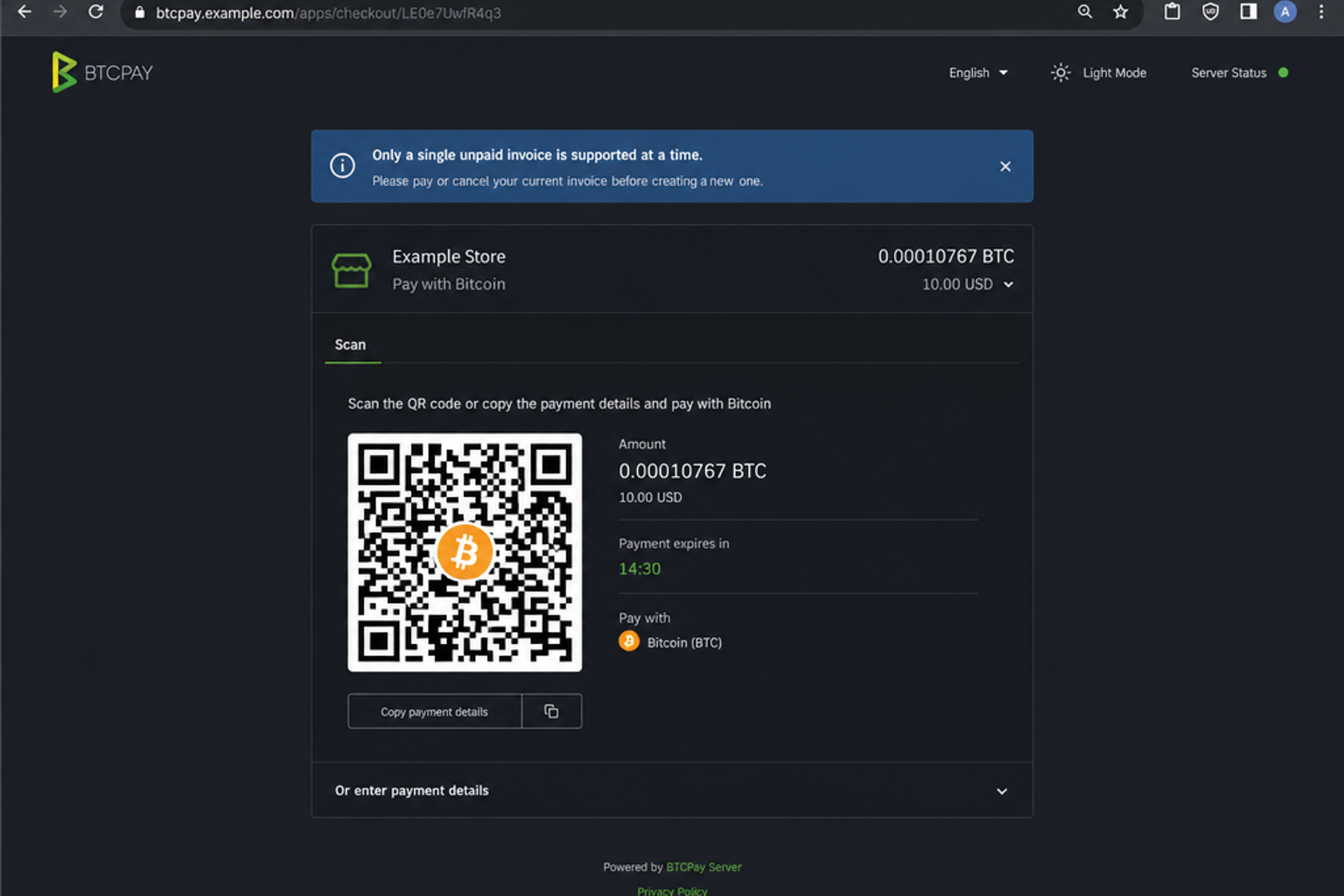1344x896 pixels.
Task: Click the green store icon
Action: (351, 270)
